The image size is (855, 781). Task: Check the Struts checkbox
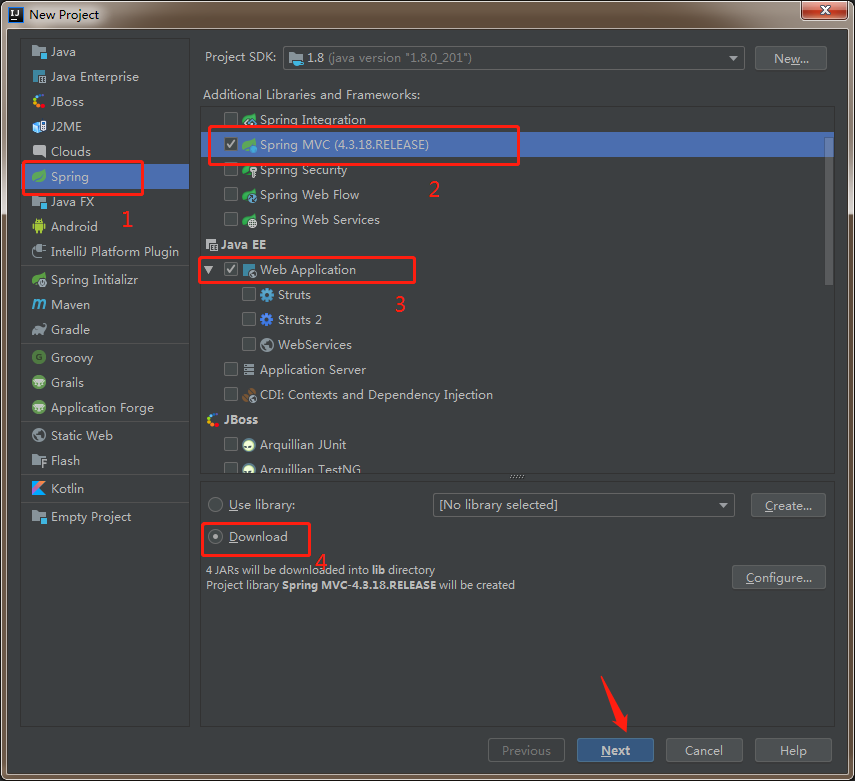tap(249, 294)
